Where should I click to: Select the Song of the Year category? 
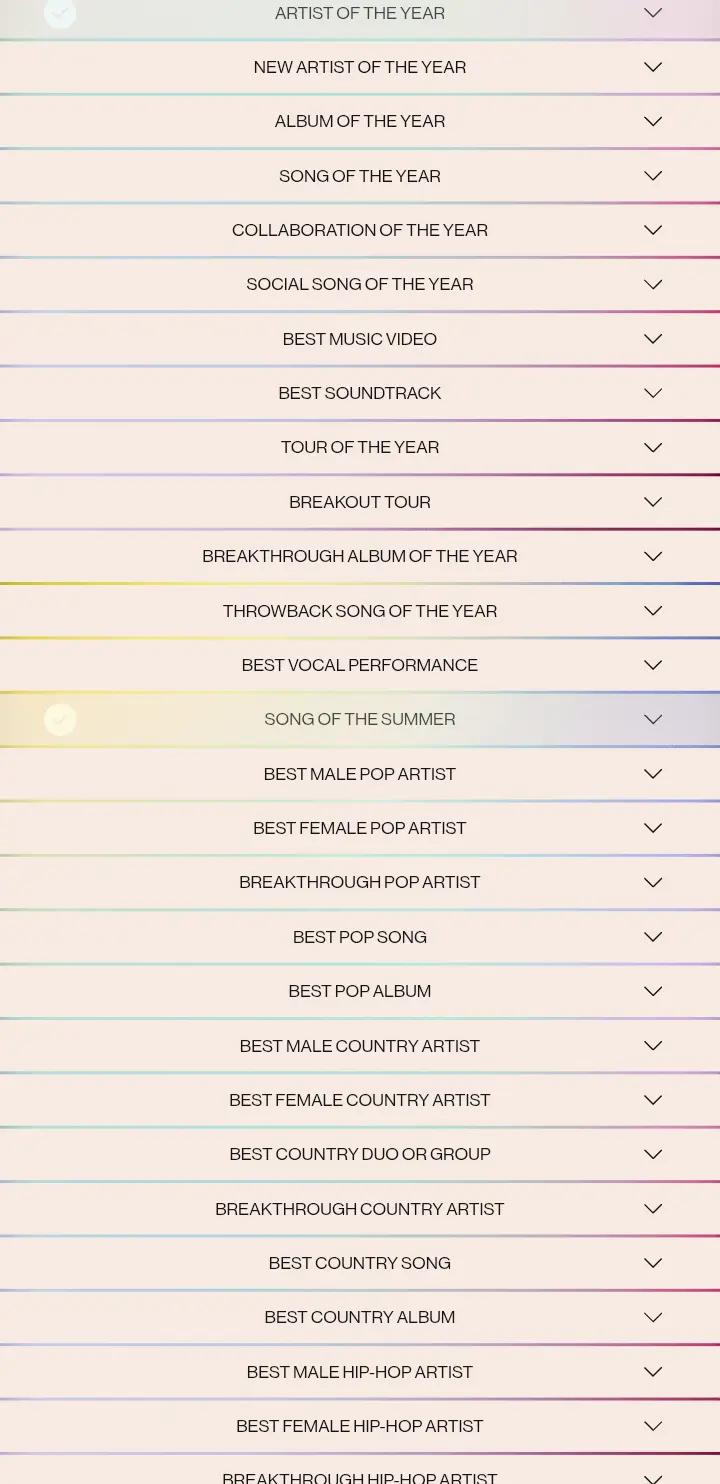click(360, 176)
